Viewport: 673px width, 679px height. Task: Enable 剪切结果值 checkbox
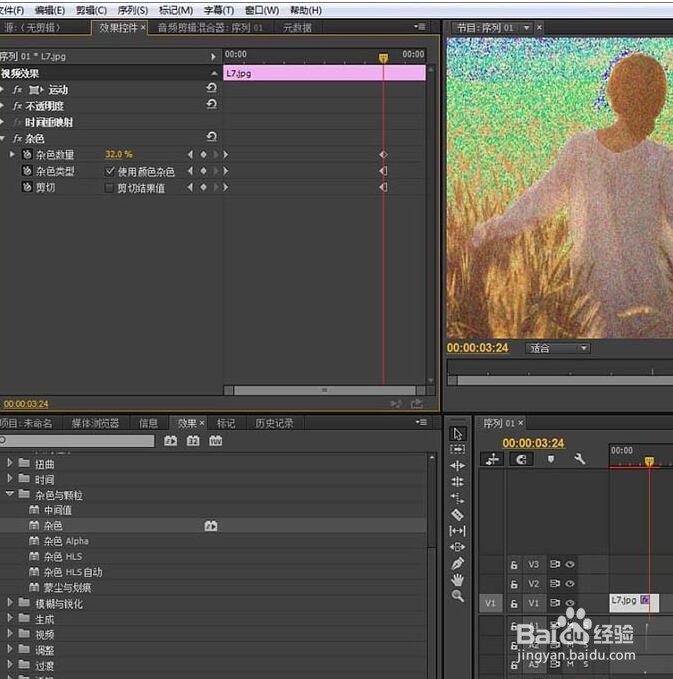click(x=110, y=188)
